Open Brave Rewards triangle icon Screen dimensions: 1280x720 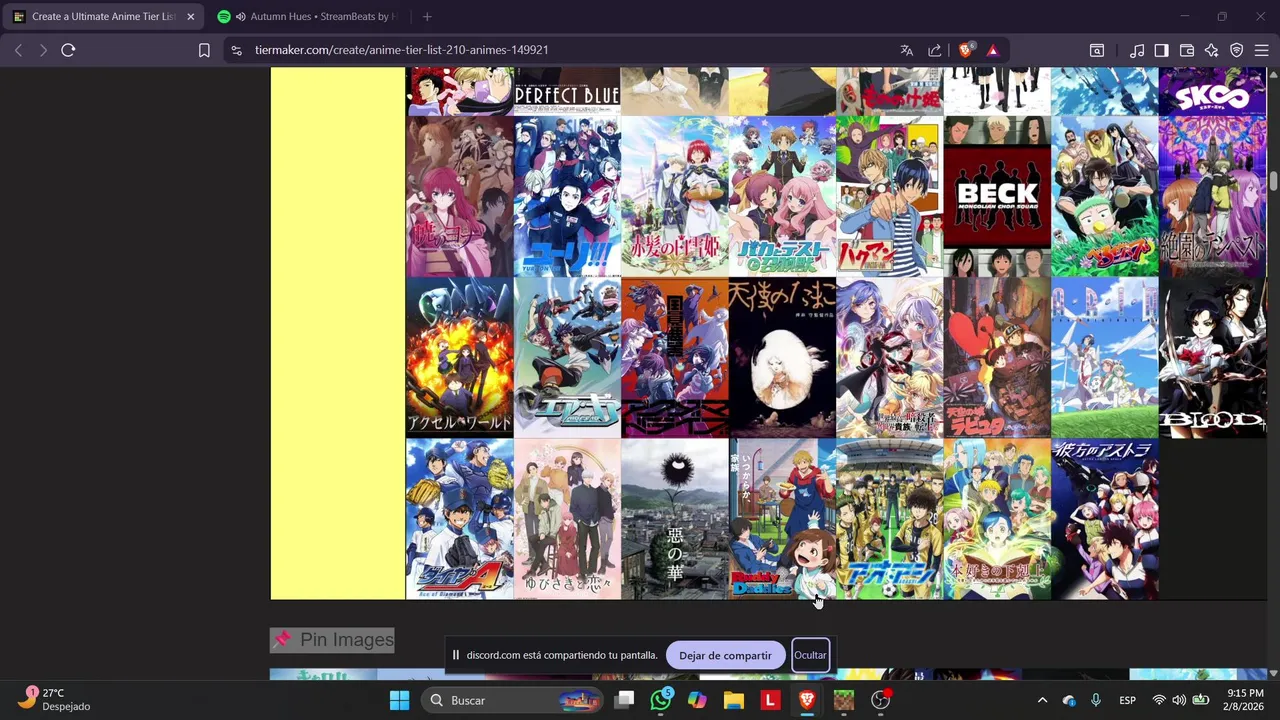click(992, 50)
